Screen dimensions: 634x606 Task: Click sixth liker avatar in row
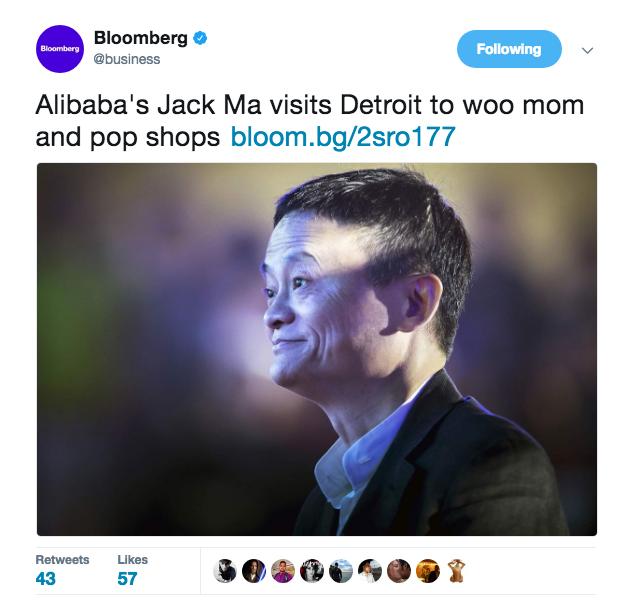tap(370, 571)
